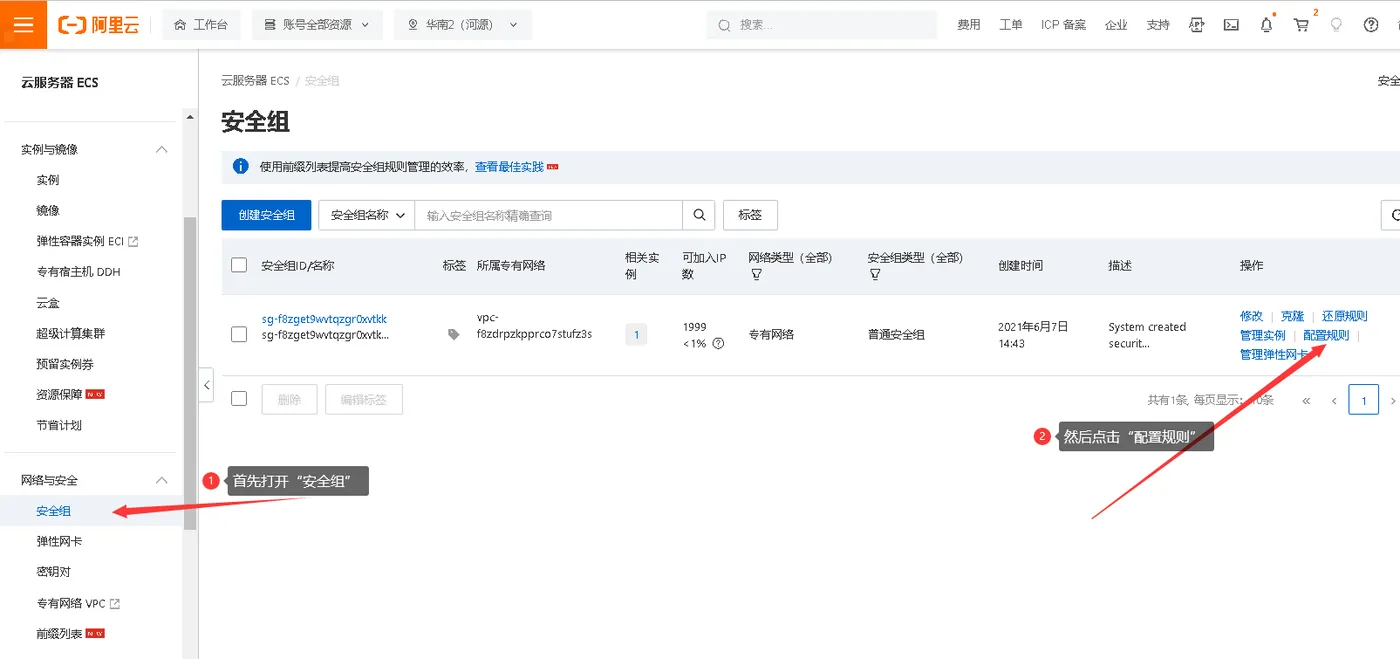This screenshot has height=659, width=1400.
Task: Open the 安全组类型 filter funnel
Action: (x=875, y=274)
